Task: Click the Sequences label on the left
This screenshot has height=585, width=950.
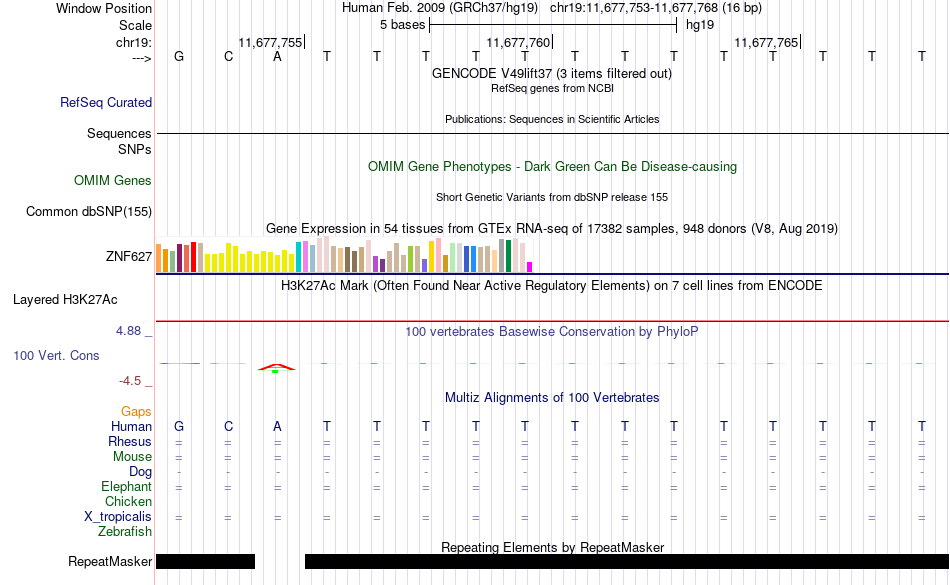Action: 119,133
